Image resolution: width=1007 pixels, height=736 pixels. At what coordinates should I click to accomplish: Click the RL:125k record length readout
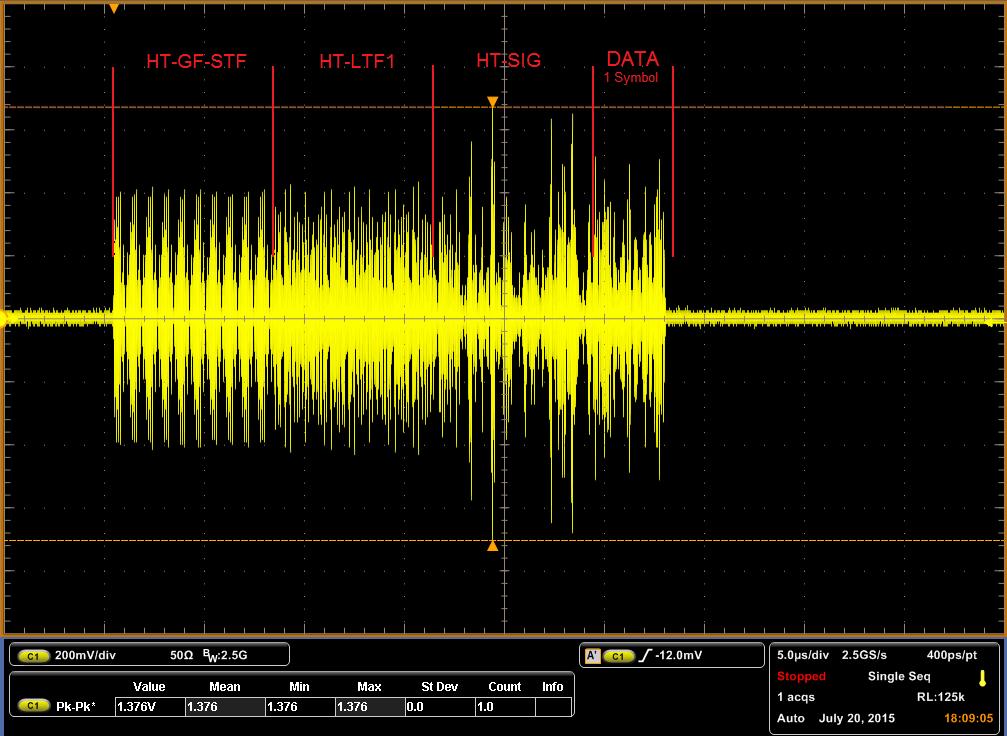940,697
